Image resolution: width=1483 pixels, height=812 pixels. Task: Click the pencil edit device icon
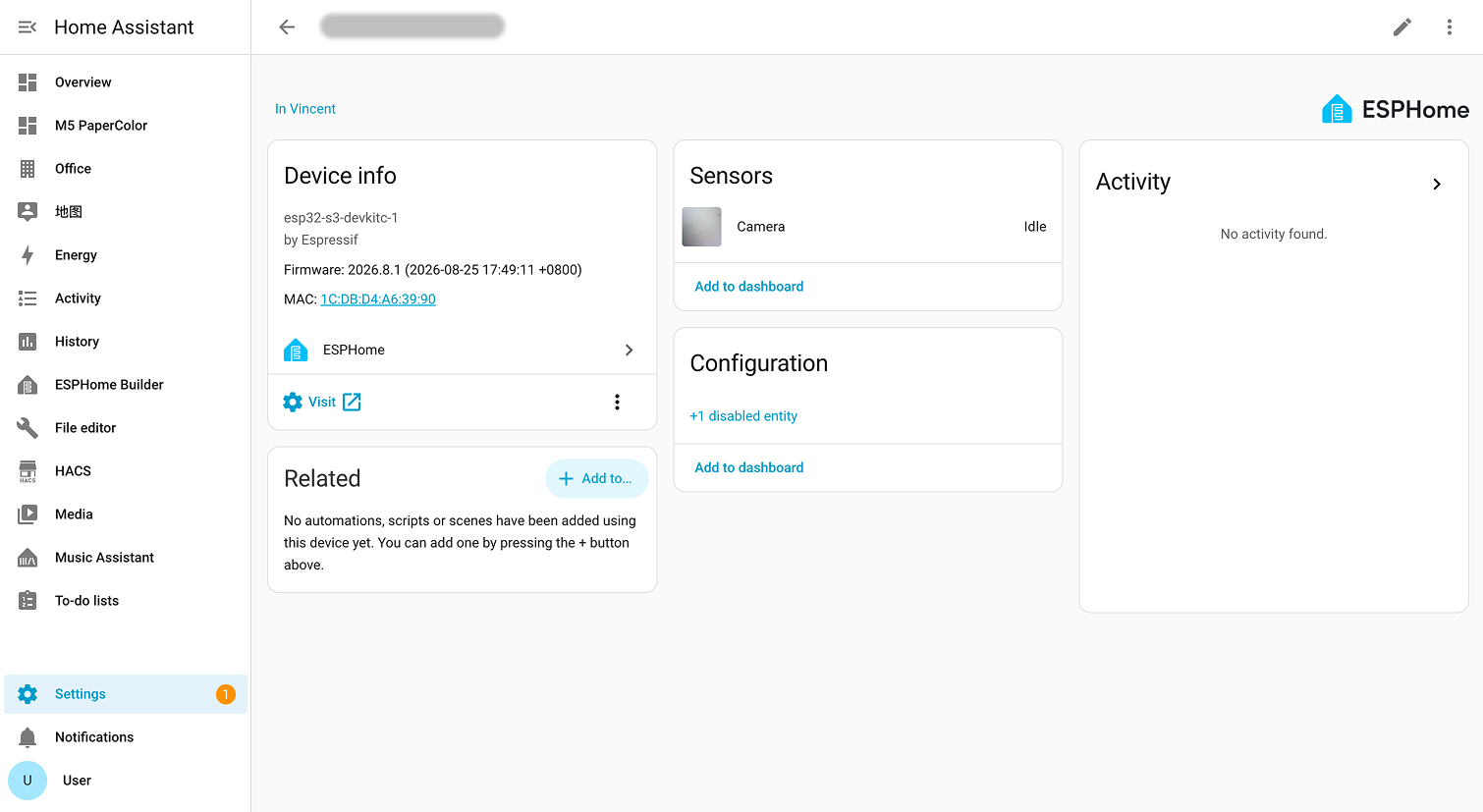[x=1402, y=27]
